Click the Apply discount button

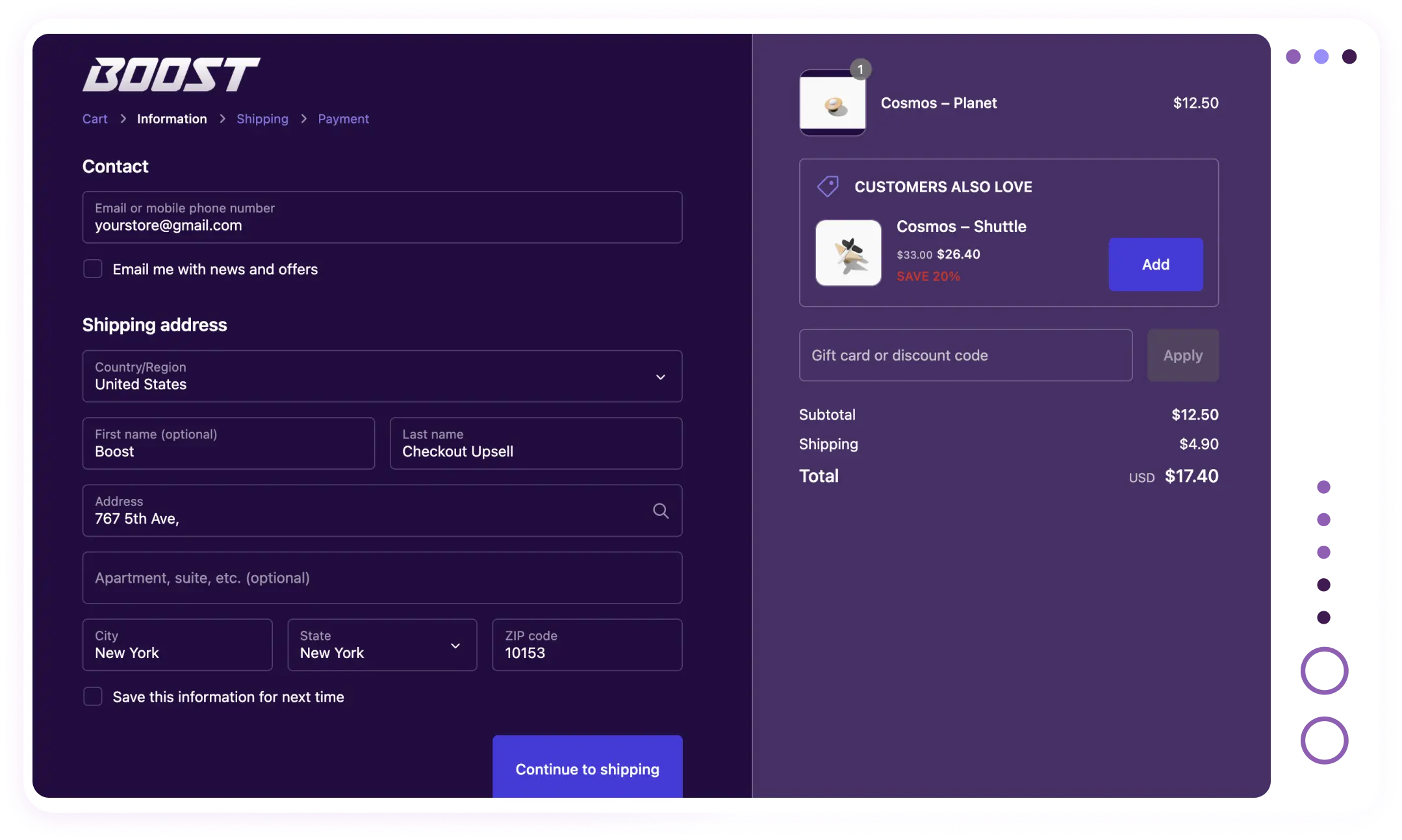click(x=1182, y=355)
